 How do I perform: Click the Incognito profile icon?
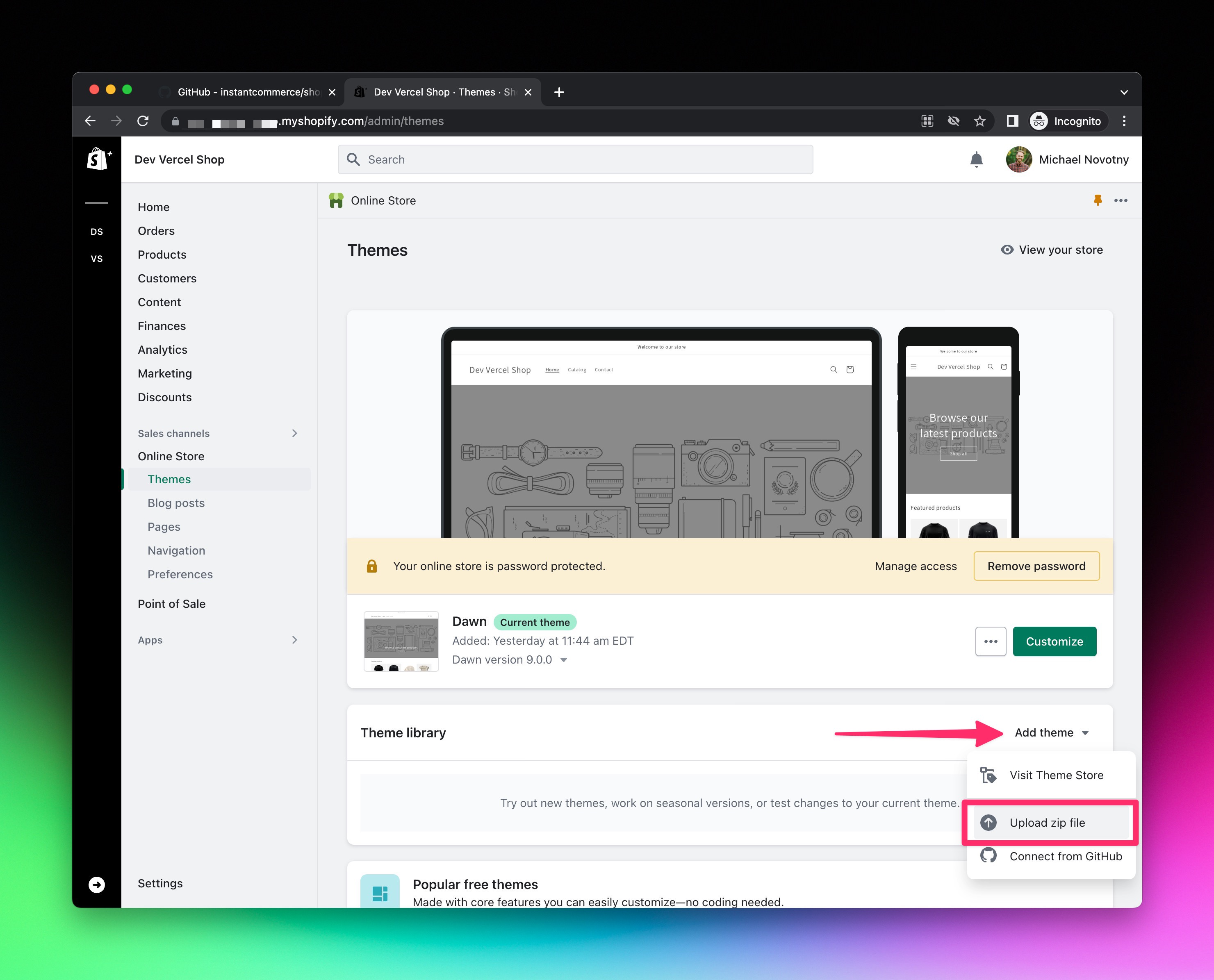(x=1039, y=121)
